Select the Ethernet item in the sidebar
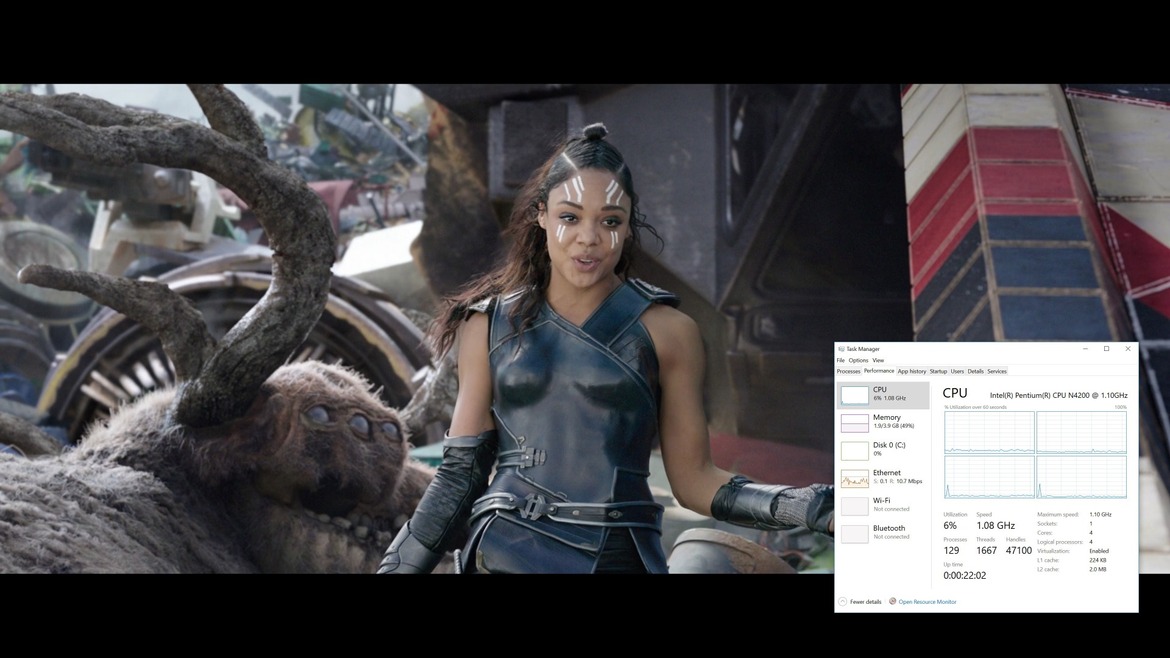 coord(883,477)
